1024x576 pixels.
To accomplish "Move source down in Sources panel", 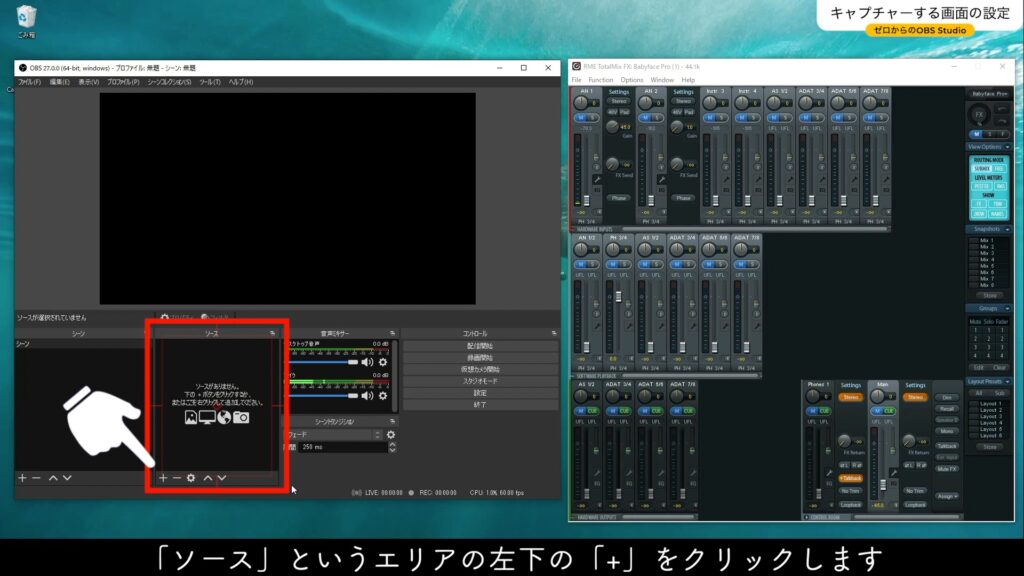I will [222, 478].
